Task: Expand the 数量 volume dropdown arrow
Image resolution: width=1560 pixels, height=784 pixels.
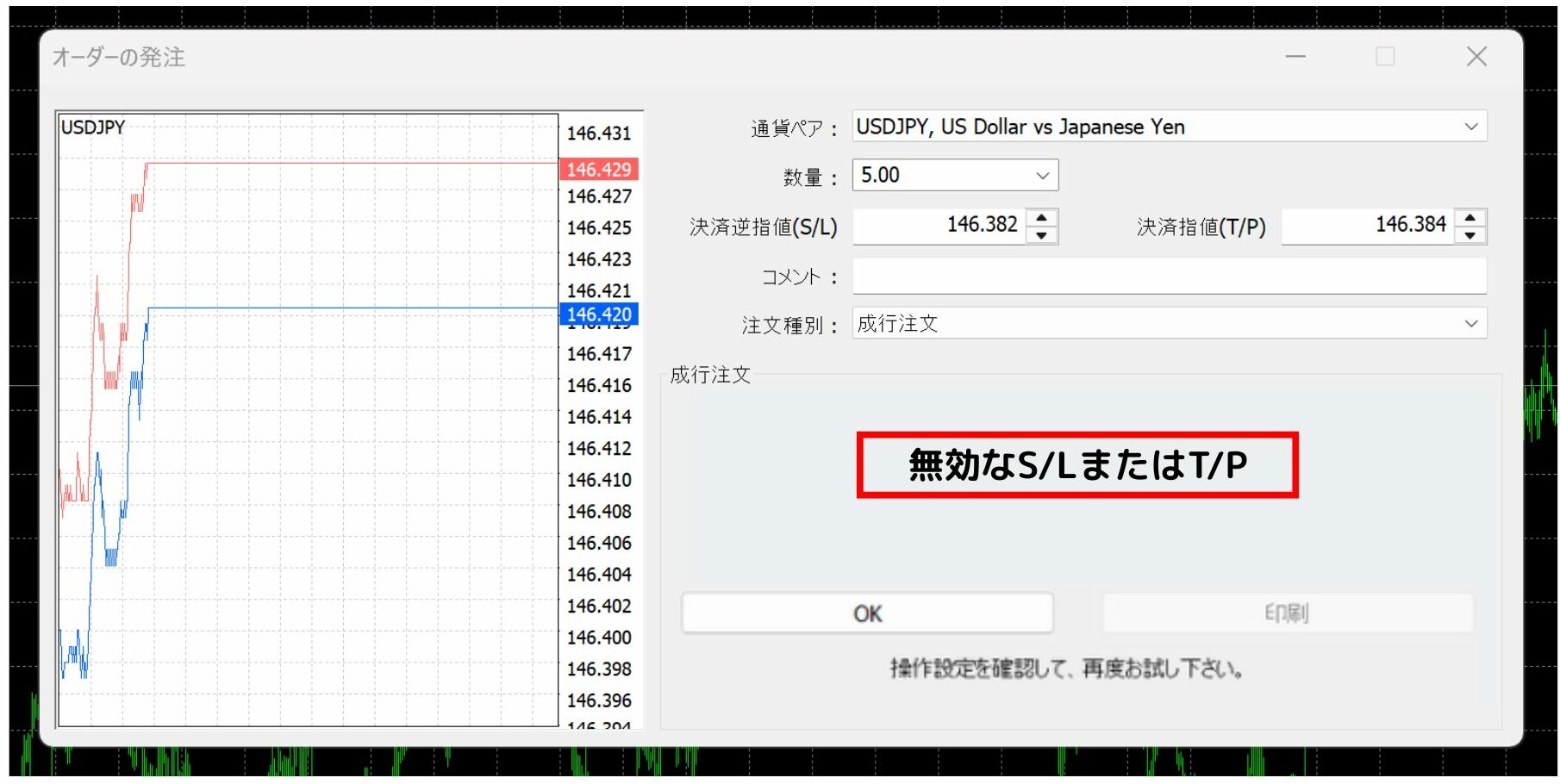Action: 1042,176
